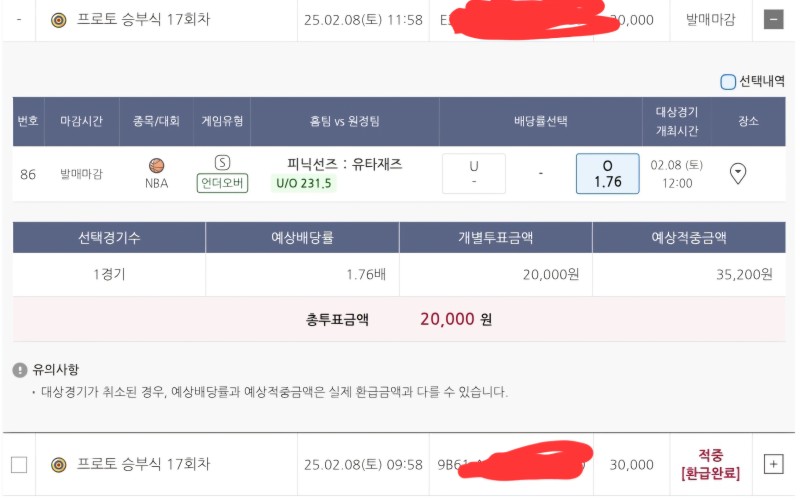Click the proto icon in first row
The height and width of the screenshot is (501, 800).
pyautogui.click(x=58, y=20)
